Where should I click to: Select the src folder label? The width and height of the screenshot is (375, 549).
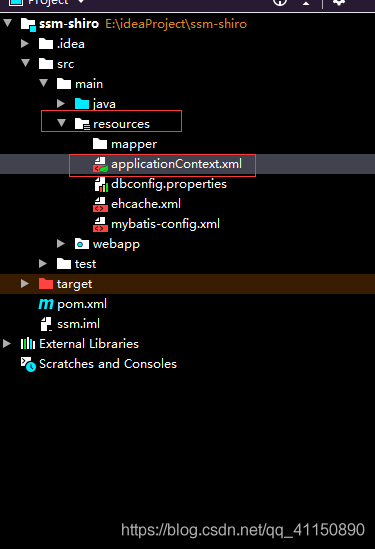tap(65, 64)
